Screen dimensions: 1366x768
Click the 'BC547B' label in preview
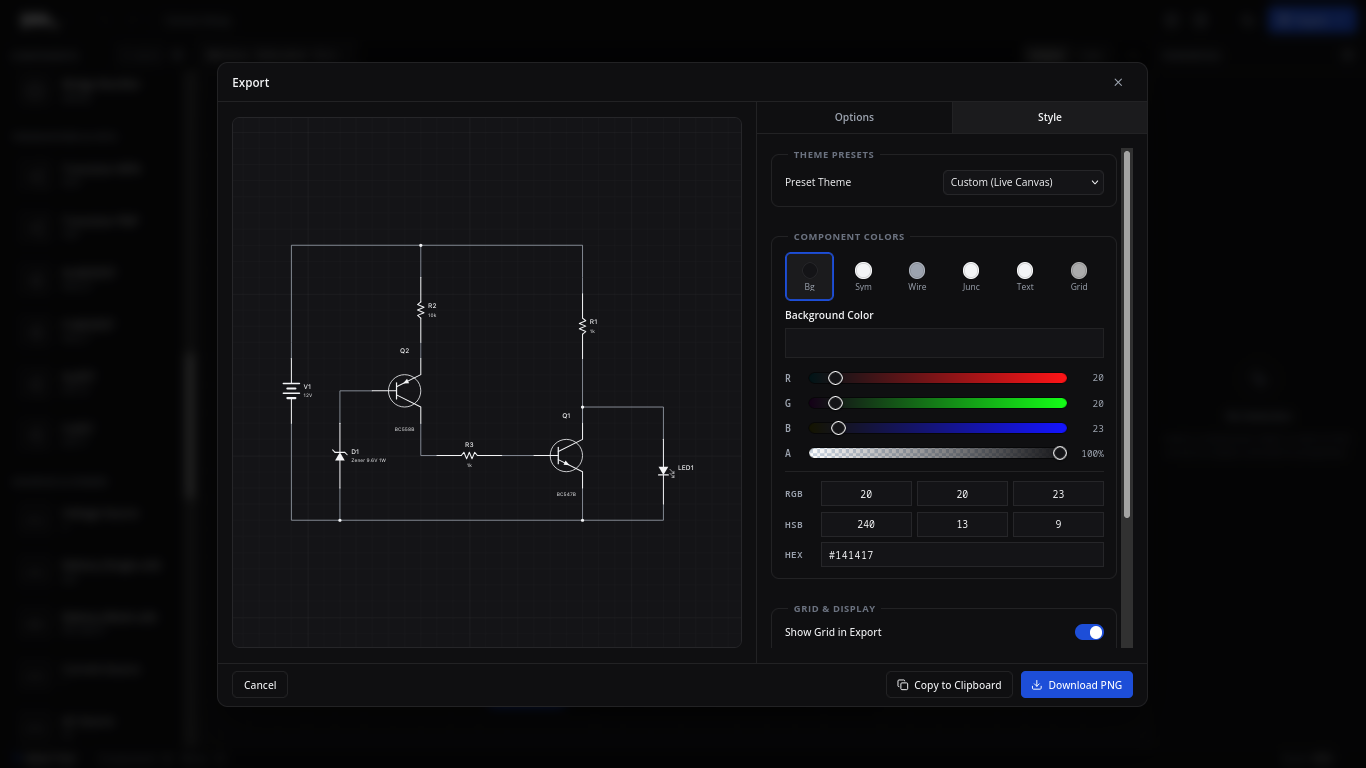(567, 494)
